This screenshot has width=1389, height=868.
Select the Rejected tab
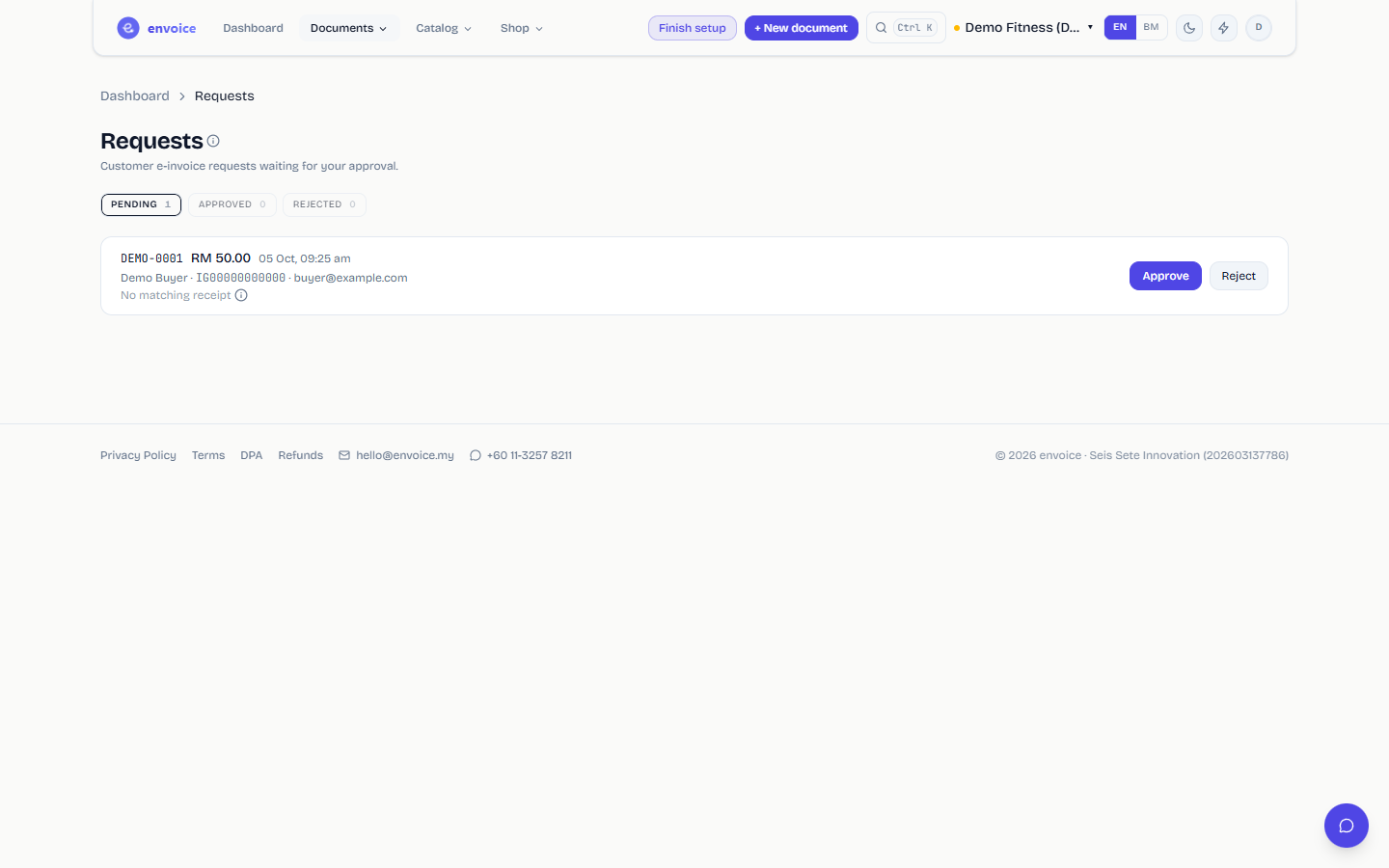tap(324, 204)
